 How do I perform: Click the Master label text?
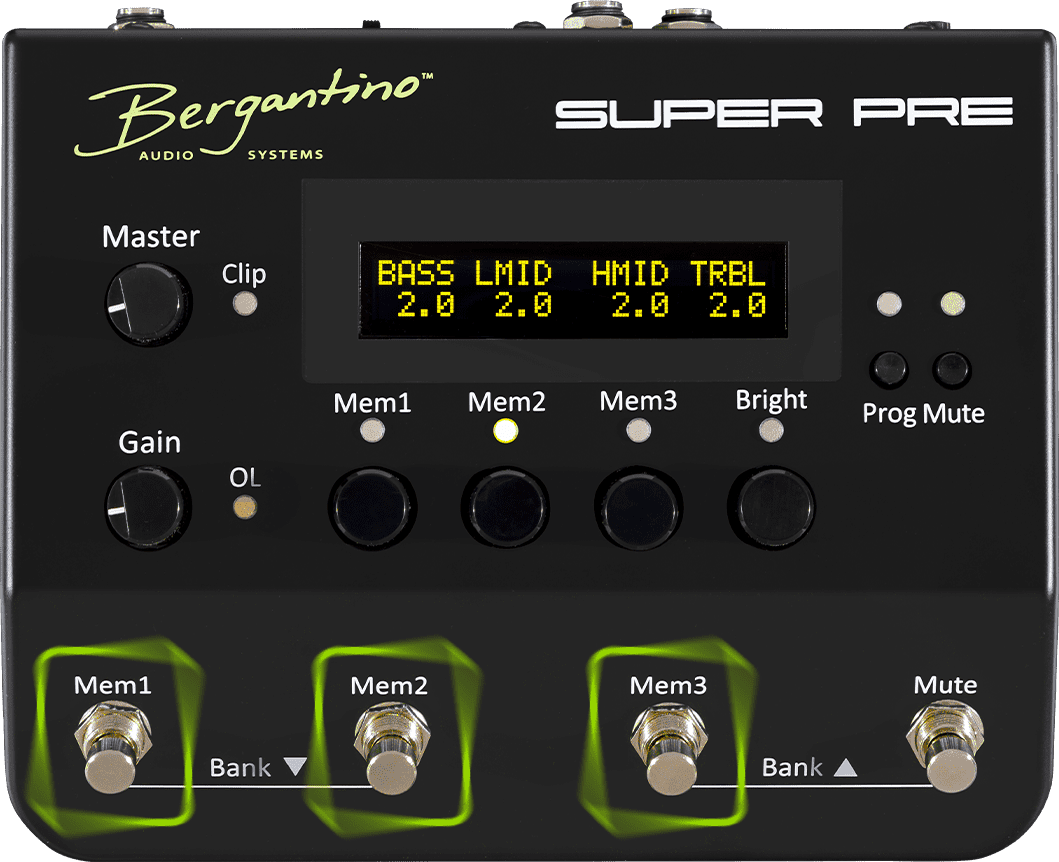click(x=151, y=237)
